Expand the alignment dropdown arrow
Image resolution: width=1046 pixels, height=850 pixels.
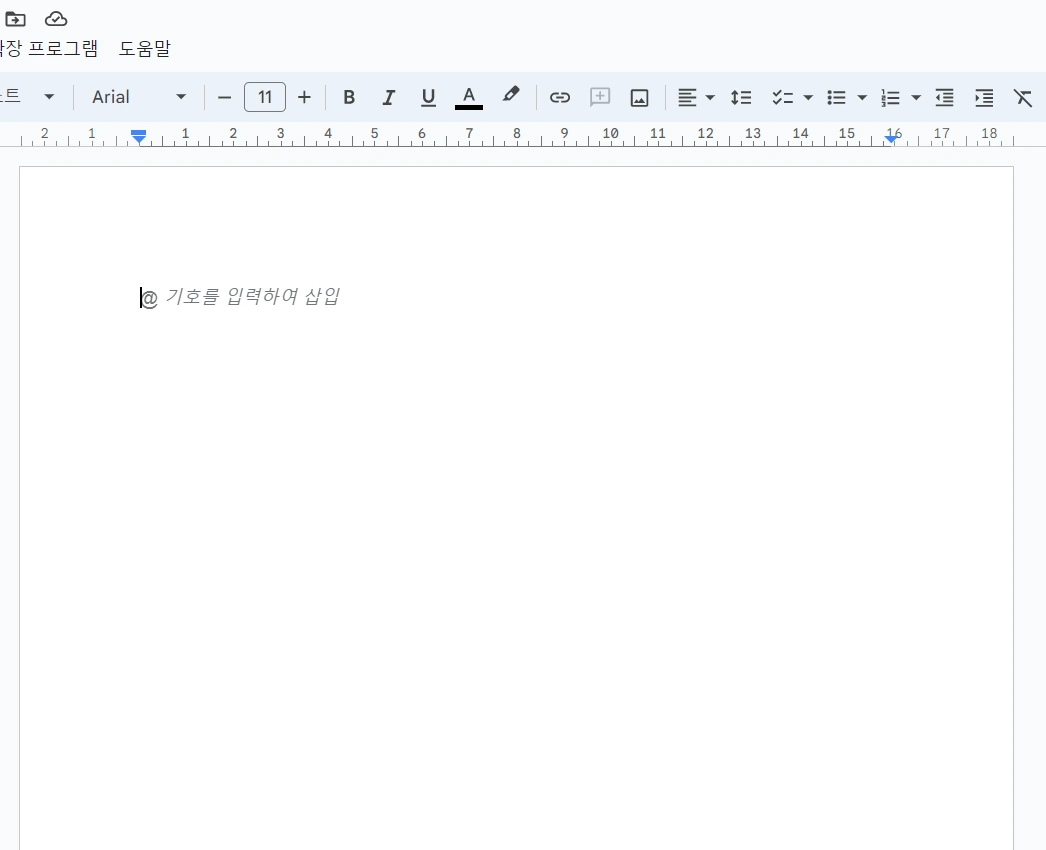tap(710, 97)
